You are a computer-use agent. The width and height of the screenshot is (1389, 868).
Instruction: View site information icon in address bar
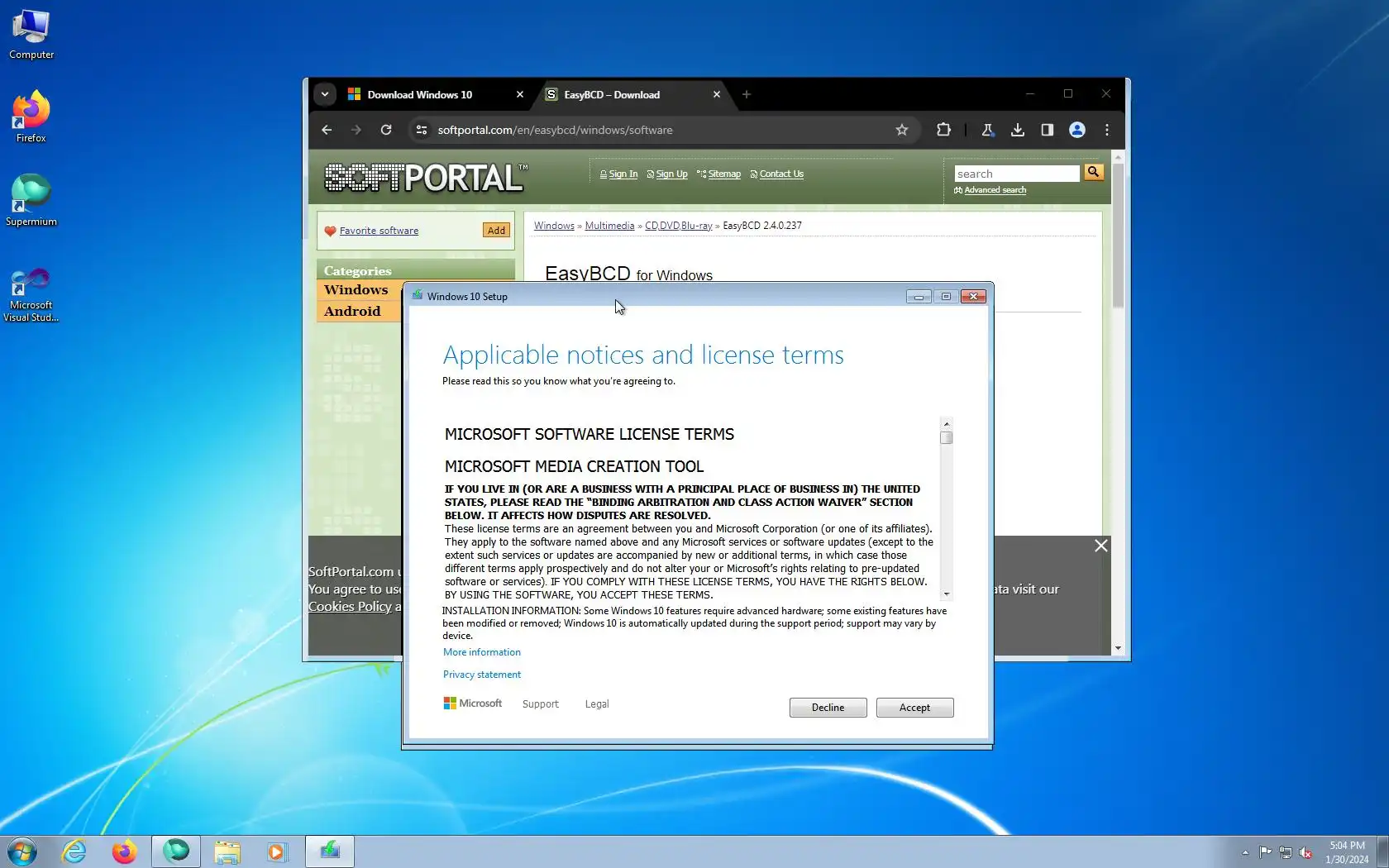tap(422, 130)
